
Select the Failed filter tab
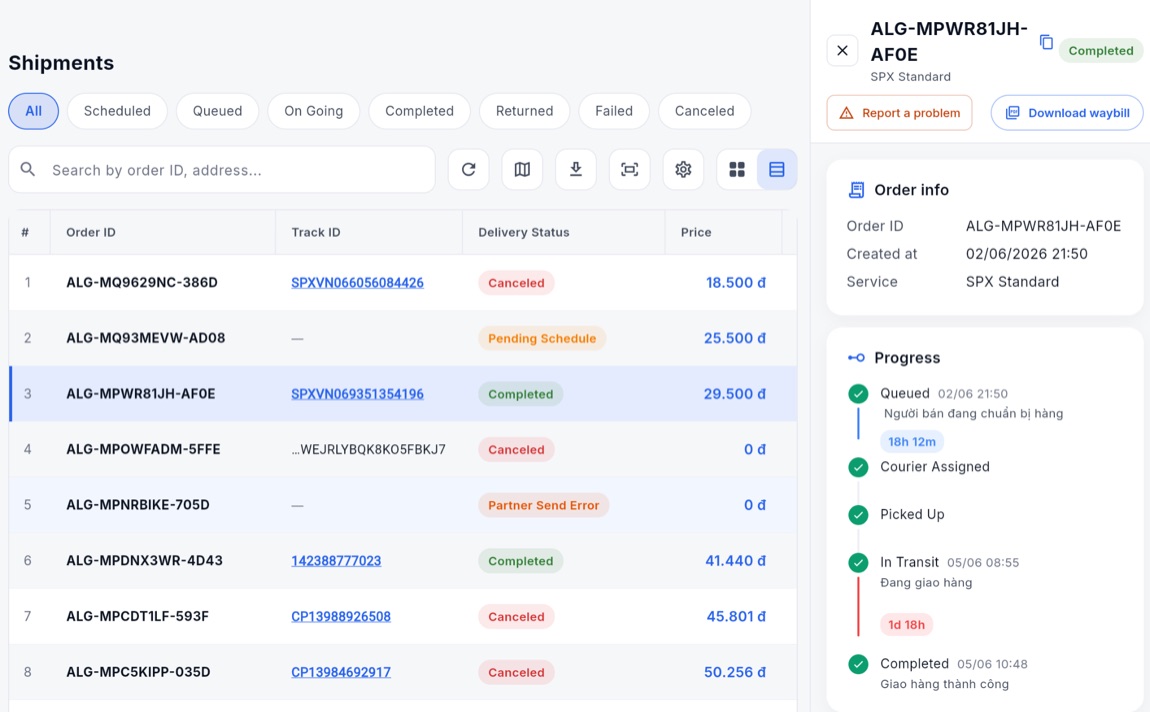click(x=614, y=111)
